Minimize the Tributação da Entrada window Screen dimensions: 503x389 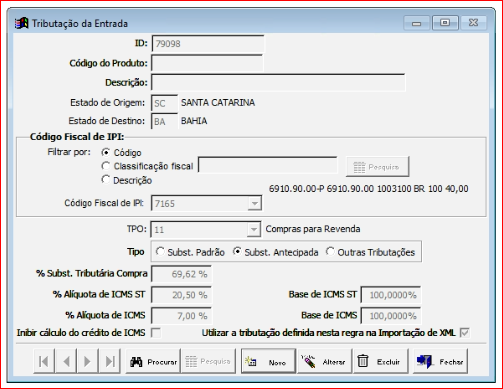(x=416, y=23)
